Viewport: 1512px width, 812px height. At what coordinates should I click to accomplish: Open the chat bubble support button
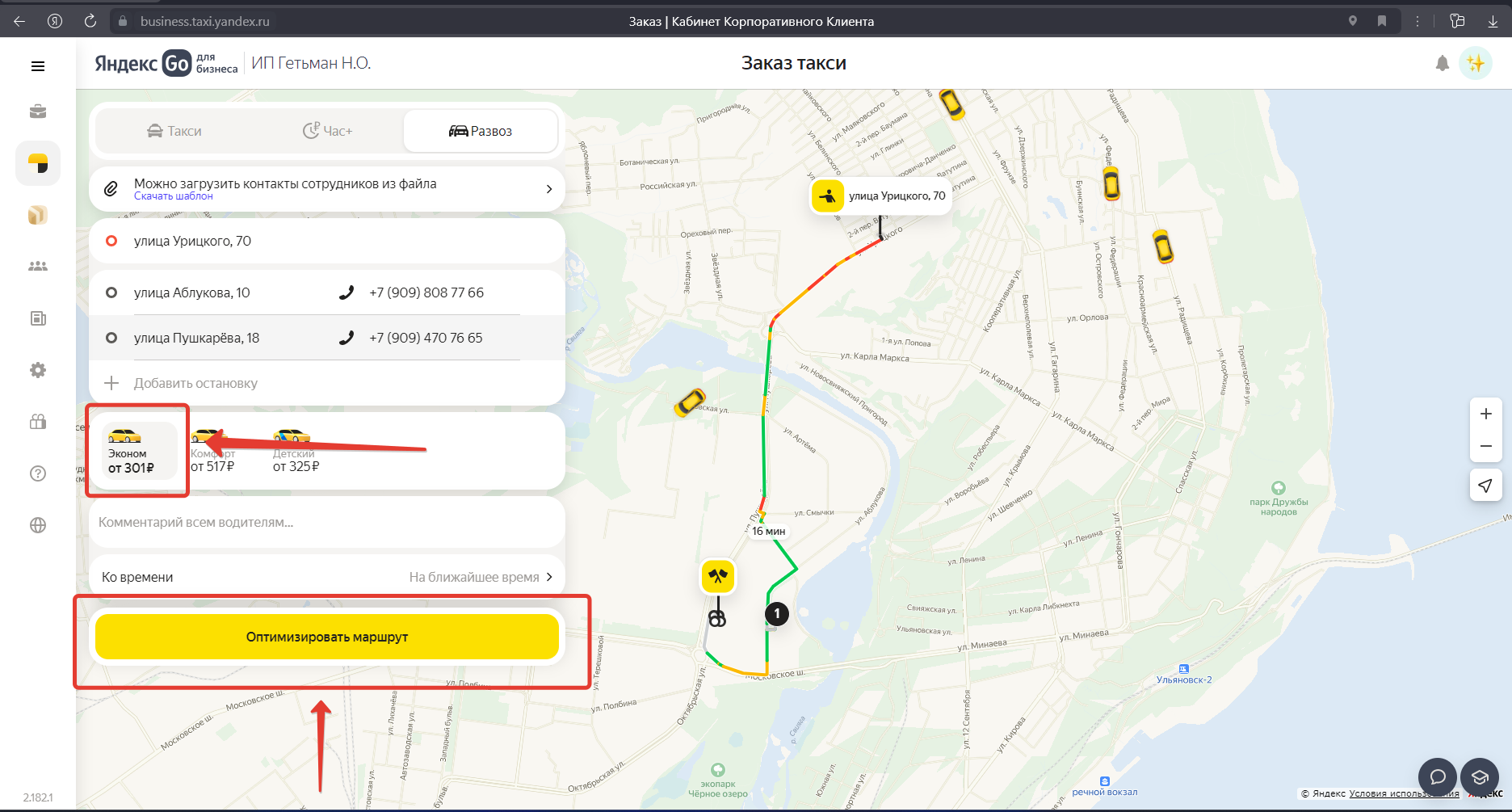coord(1437,777)
